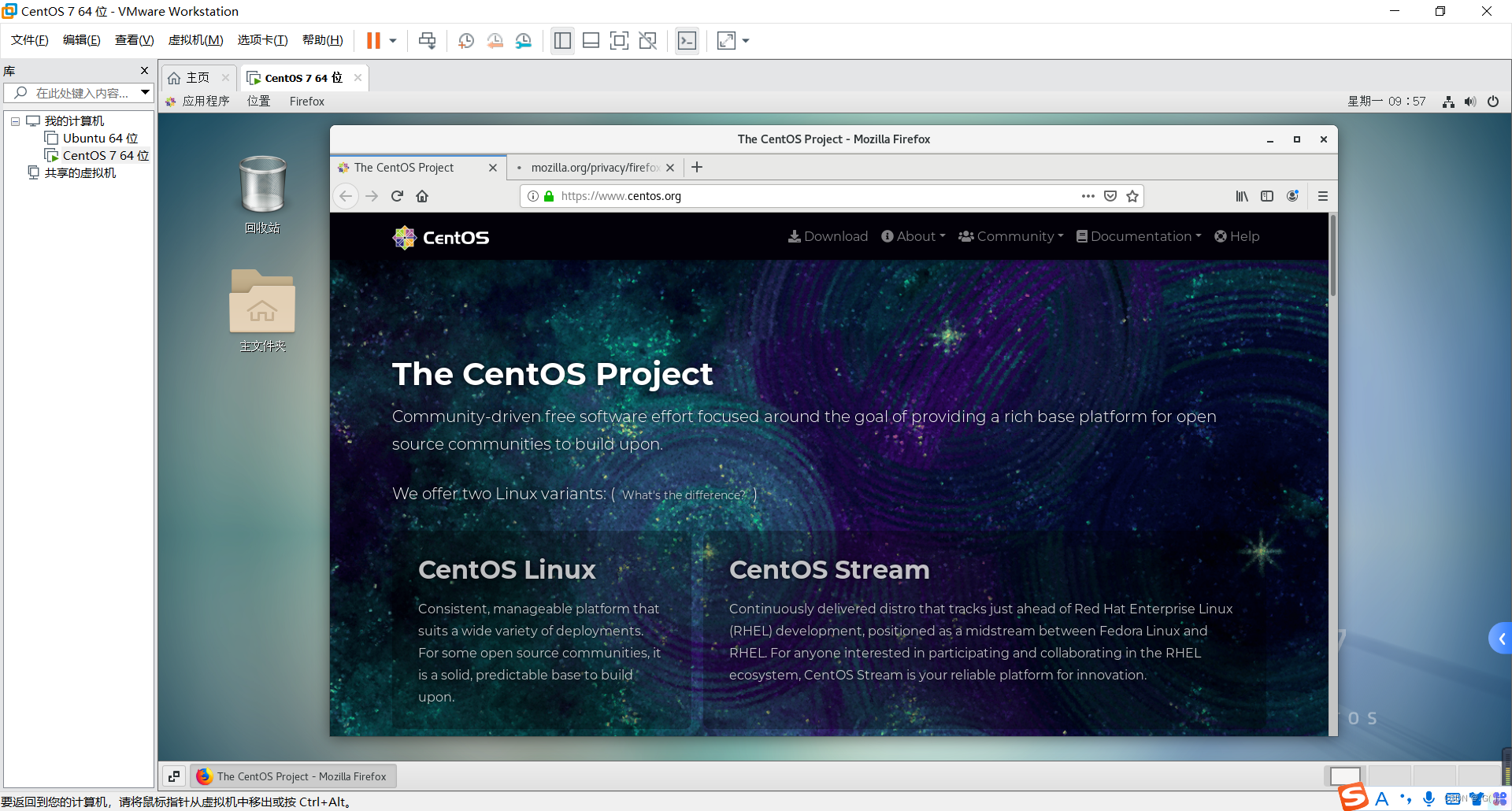Open the library search dropdown arrow
The height and width of the screenshot is (811, 1512).
[x=146, y=93]
